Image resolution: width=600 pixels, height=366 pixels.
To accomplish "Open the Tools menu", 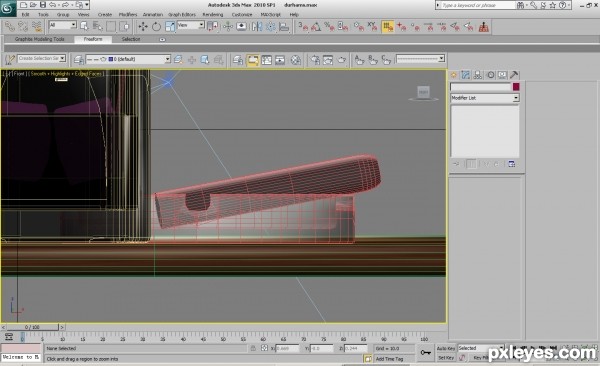I will (x=43, y=15).
